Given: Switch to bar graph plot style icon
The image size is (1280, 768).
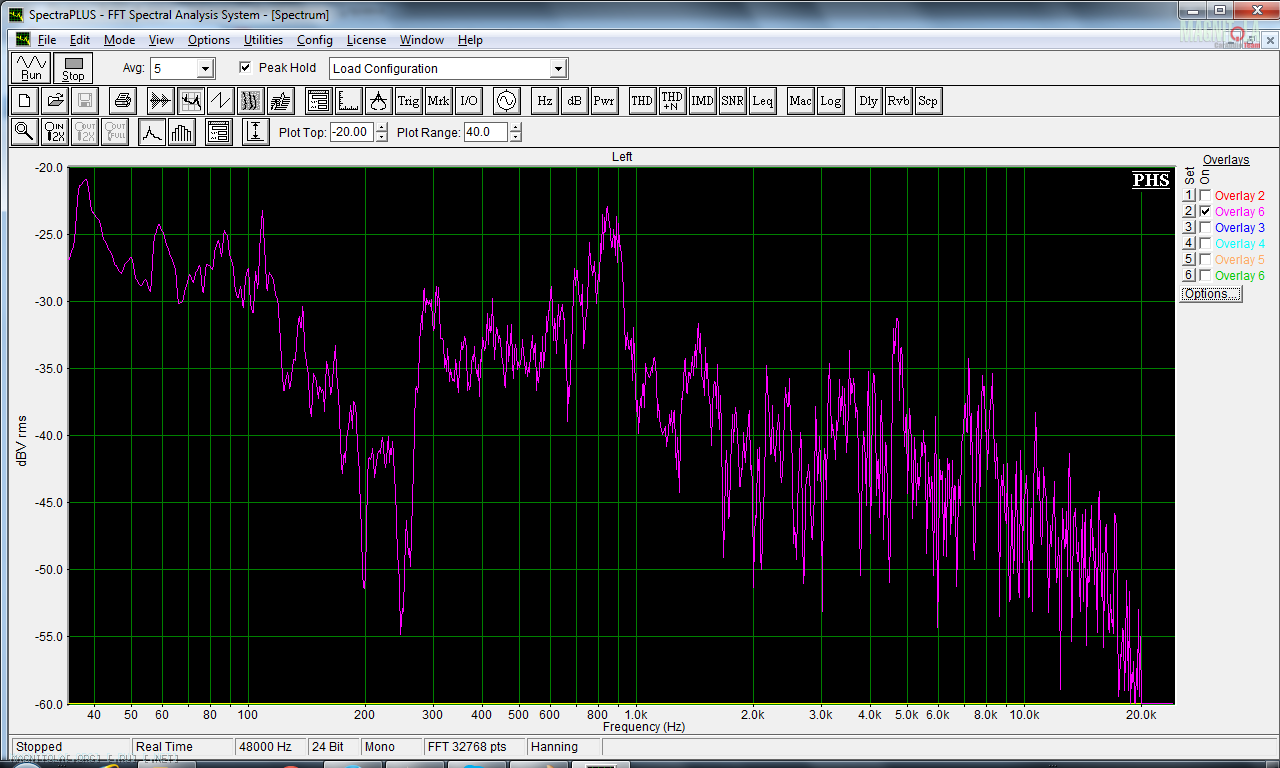Looking at the screenshot, I should pyautogui.click(x=182, y=132).
